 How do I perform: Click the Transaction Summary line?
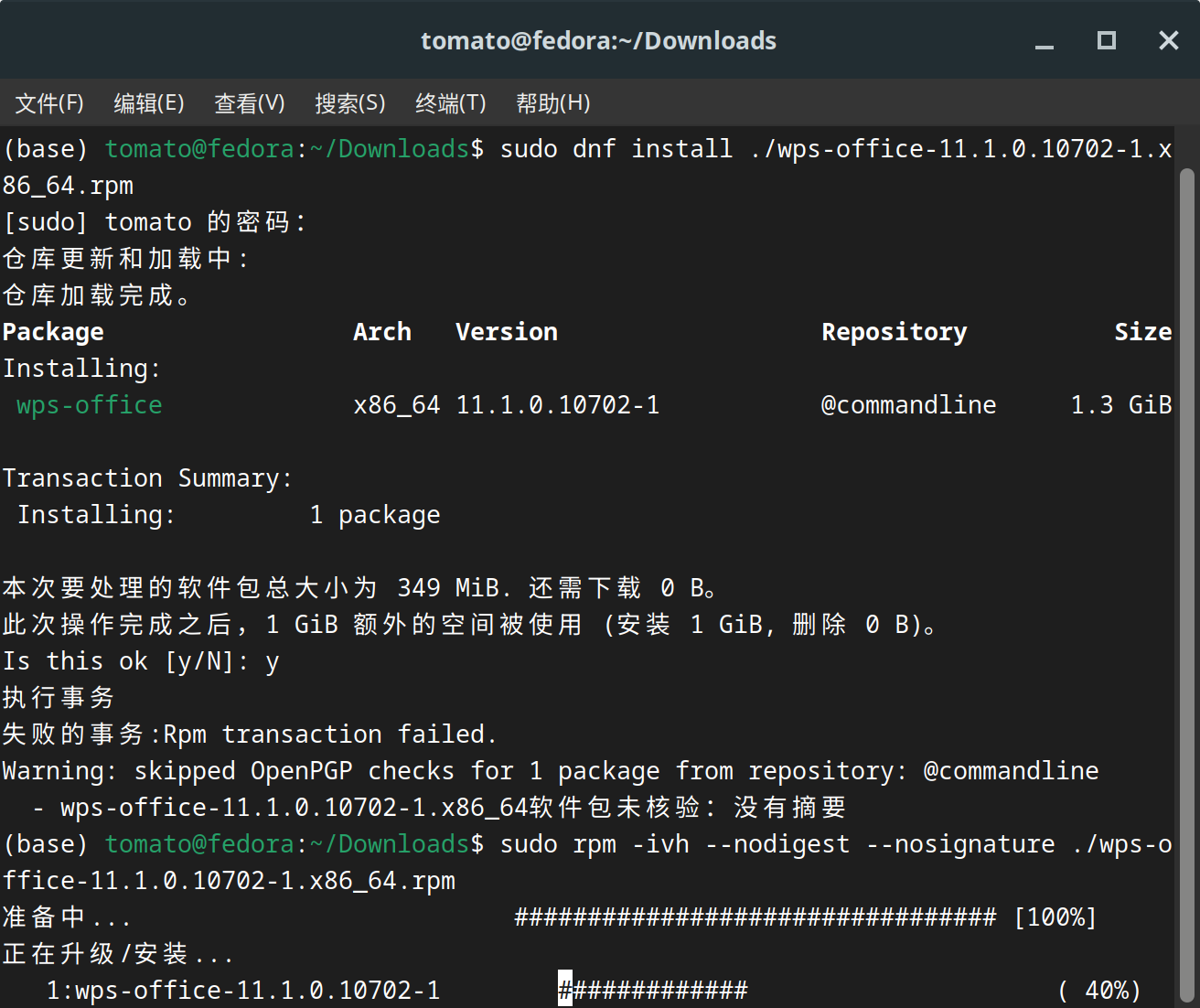(146, 477)
